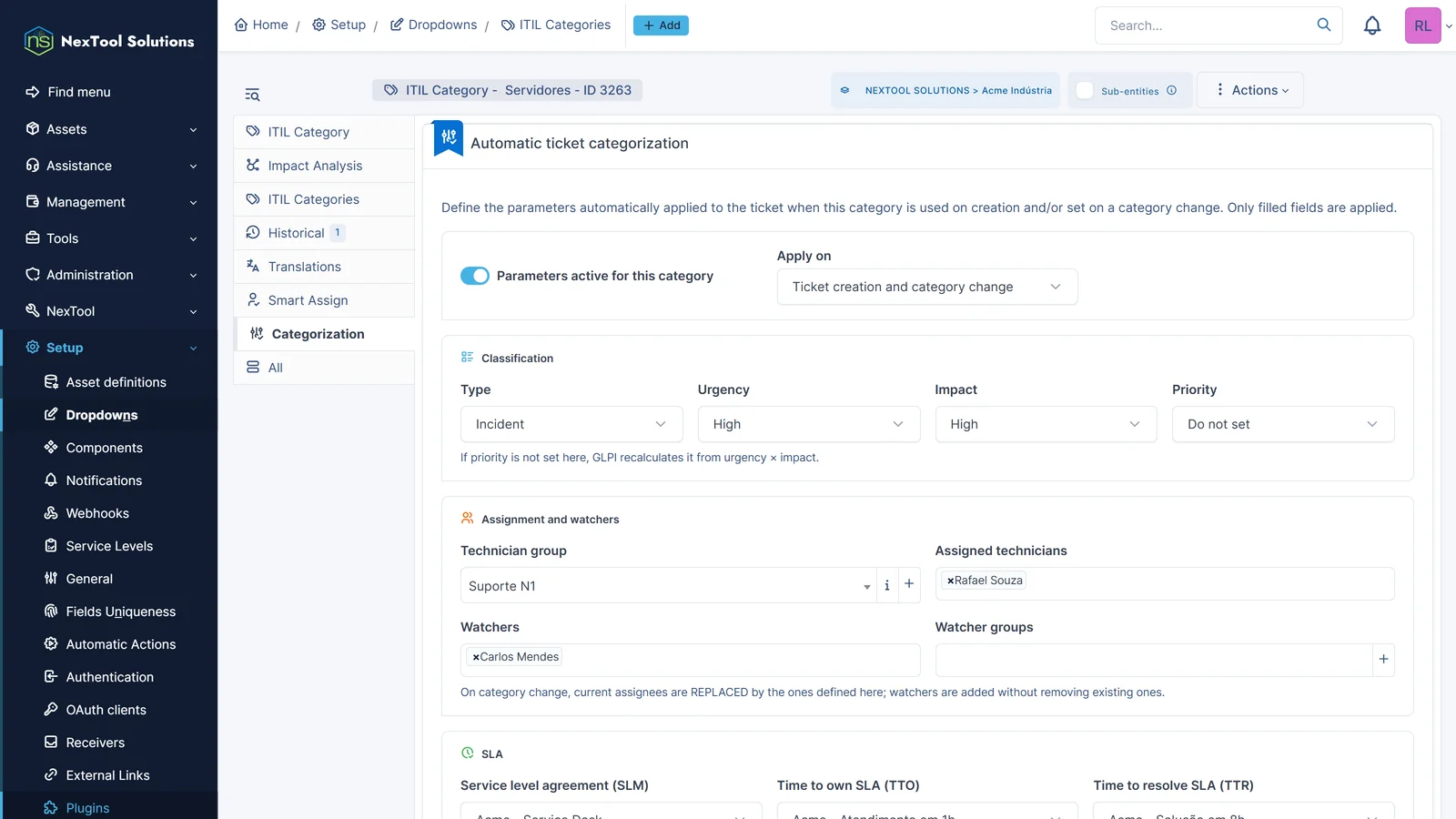1456x819 pixels.
Task: Click the search magnifier icon
Action: pyautogui.click(x=1324, y=25)
